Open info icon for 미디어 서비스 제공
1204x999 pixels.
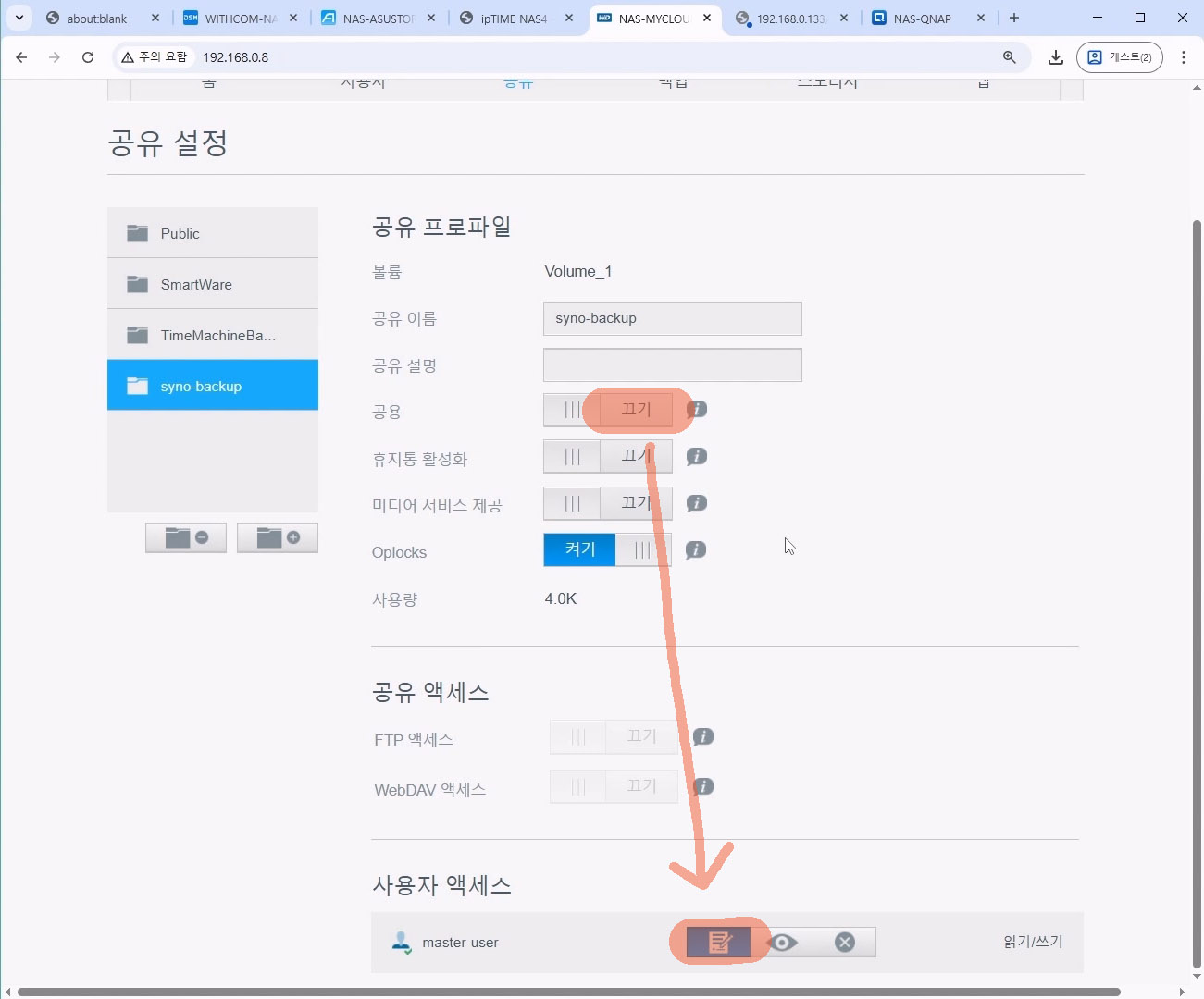coord(697,503)
